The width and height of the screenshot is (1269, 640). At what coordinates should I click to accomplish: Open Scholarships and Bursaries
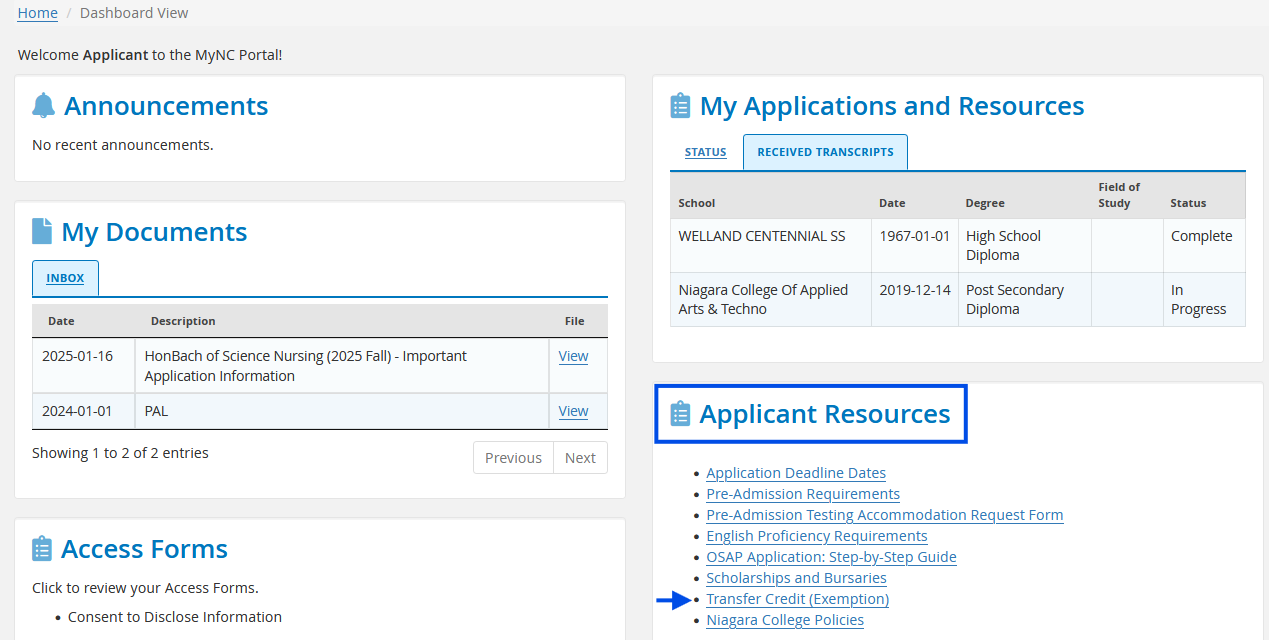click(x=795, y=577)
